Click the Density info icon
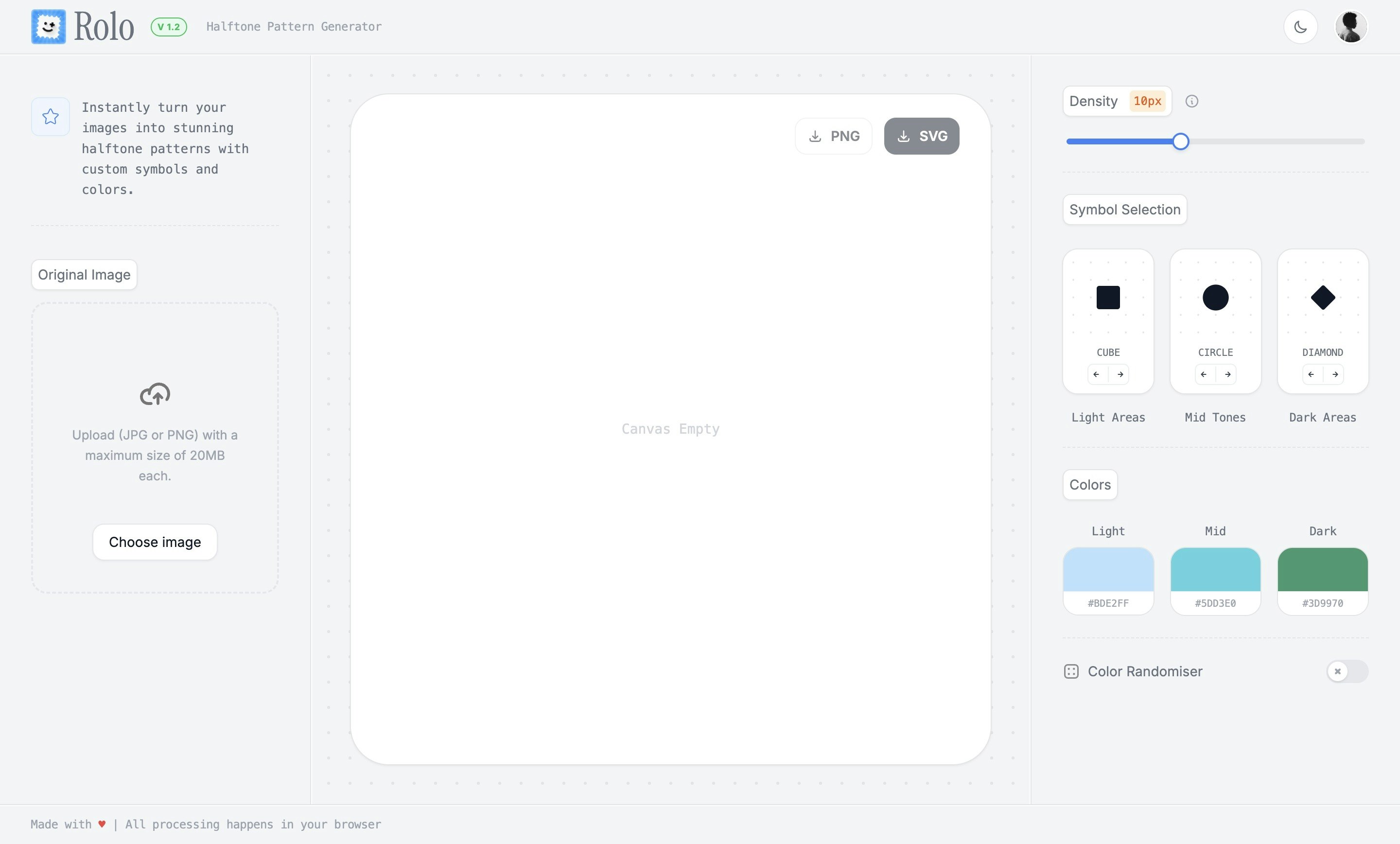The height and width of the screenshot is (844, 1400). 1192,101
